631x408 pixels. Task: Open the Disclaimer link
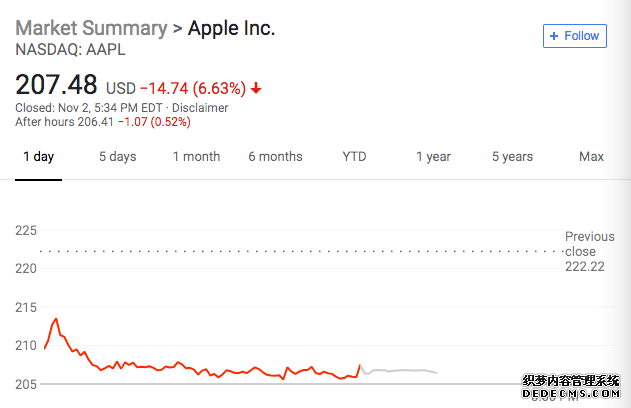click(x=200, y=108)
